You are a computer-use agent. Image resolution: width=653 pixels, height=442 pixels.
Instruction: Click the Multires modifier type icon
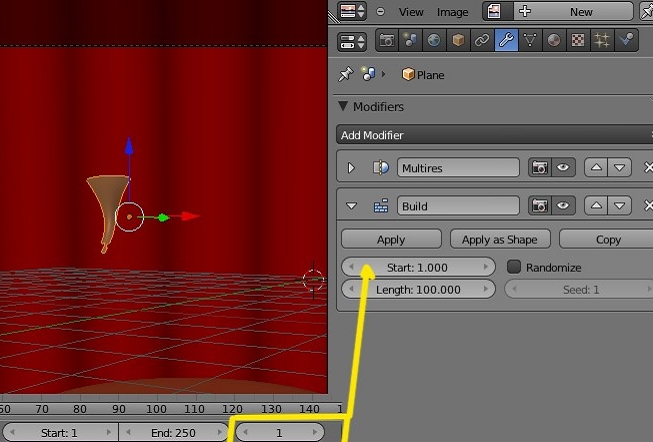point(381,167)
